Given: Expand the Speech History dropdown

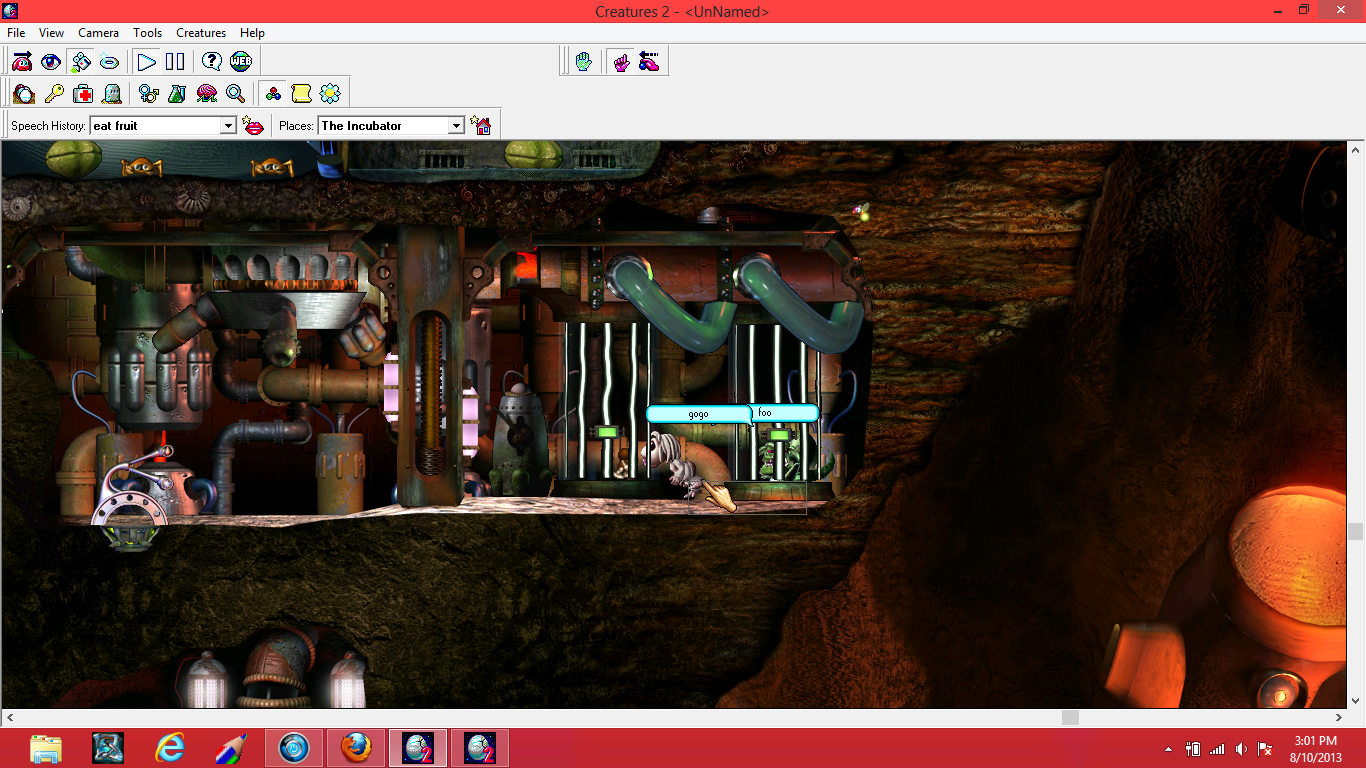Looking at the screenshot, I should click(x=228, y=126).
